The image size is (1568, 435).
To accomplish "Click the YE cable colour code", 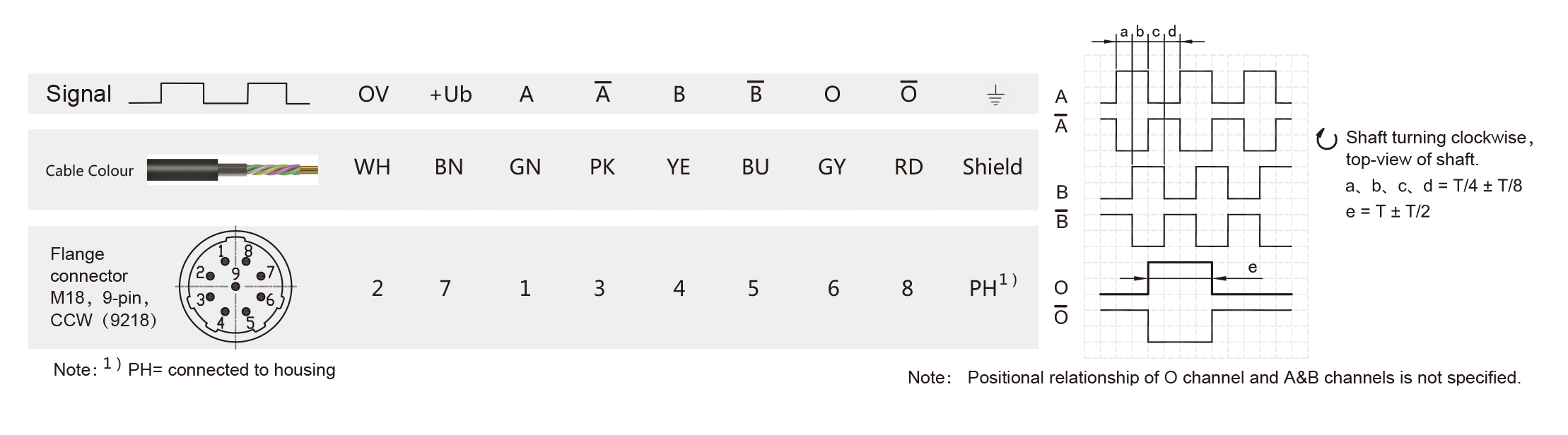I will click(678, 167).
